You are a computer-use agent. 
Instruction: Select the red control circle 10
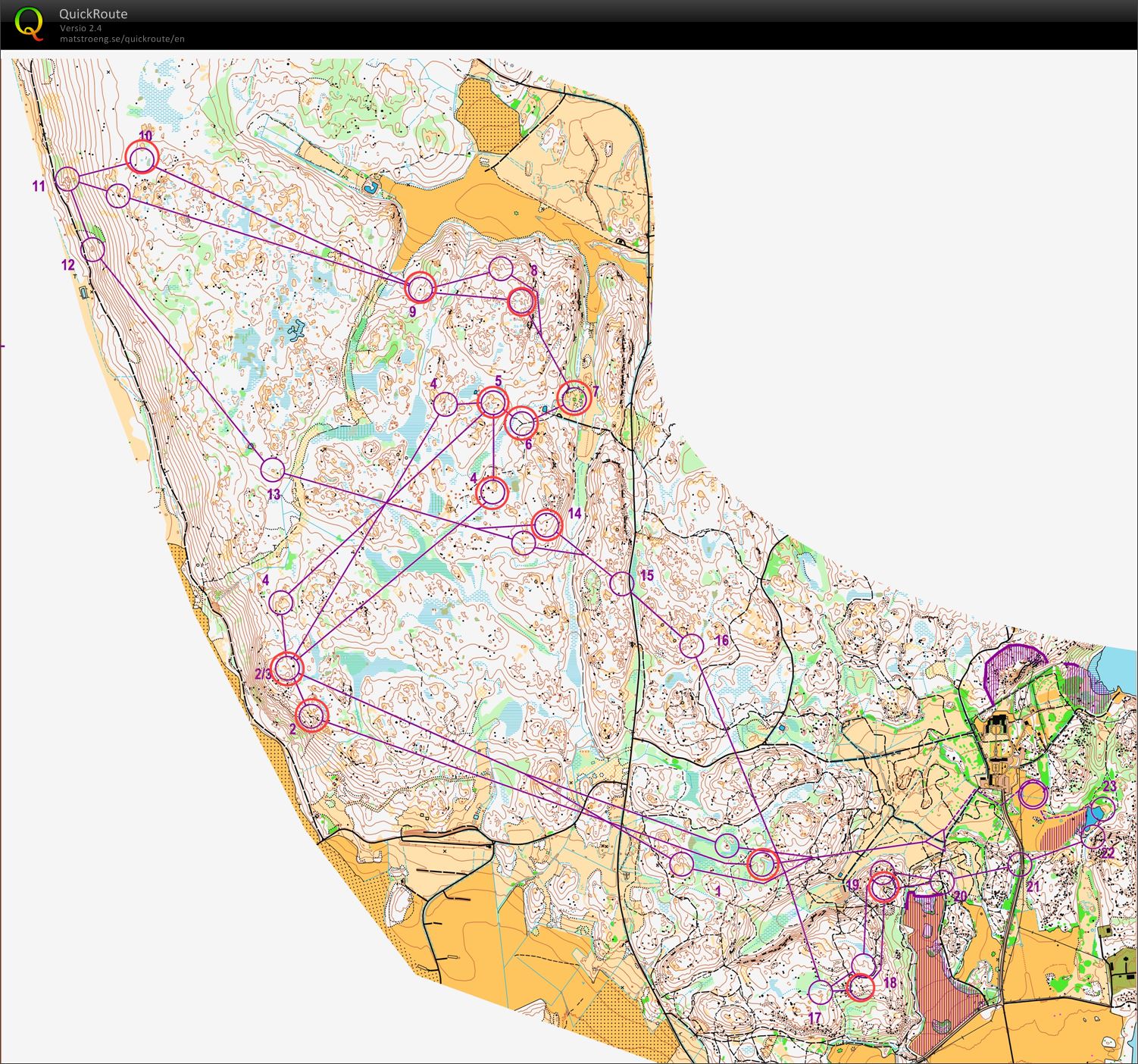pyautogui.click(x=142, y=159)
